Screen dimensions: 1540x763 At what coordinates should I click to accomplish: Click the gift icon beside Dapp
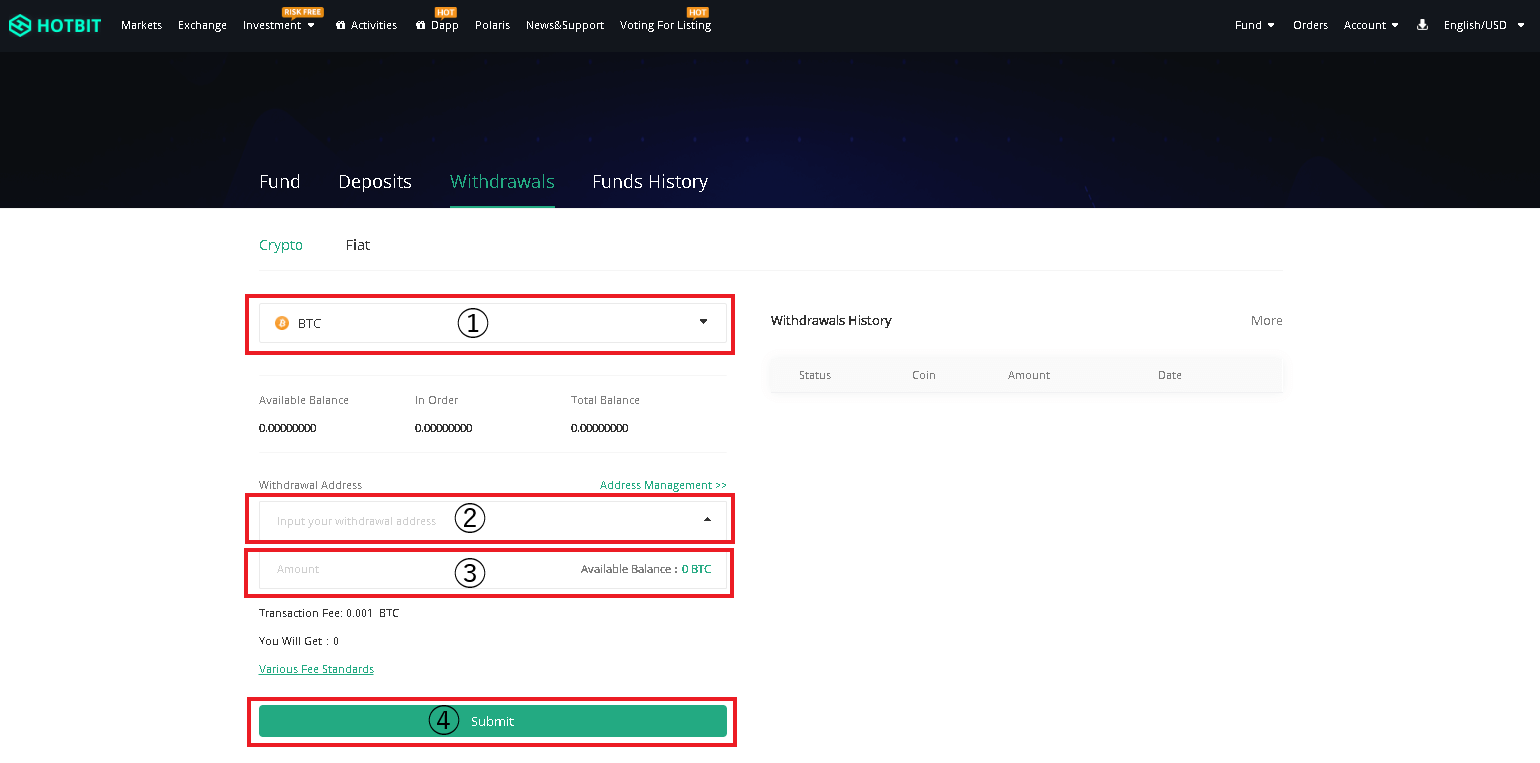point(421,25)
